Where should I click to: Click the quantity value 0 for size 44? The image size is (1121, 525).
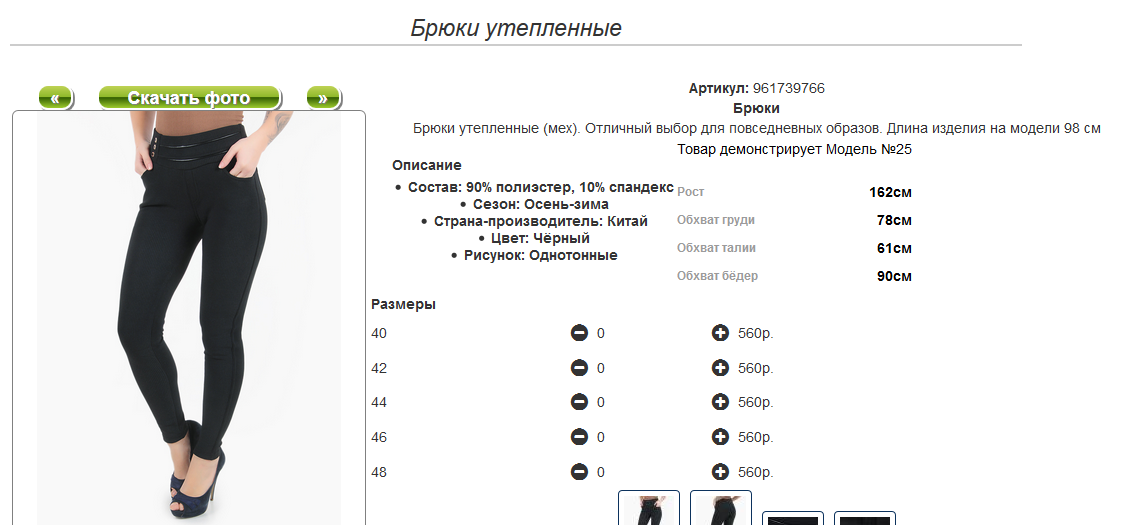pos(601,403)
